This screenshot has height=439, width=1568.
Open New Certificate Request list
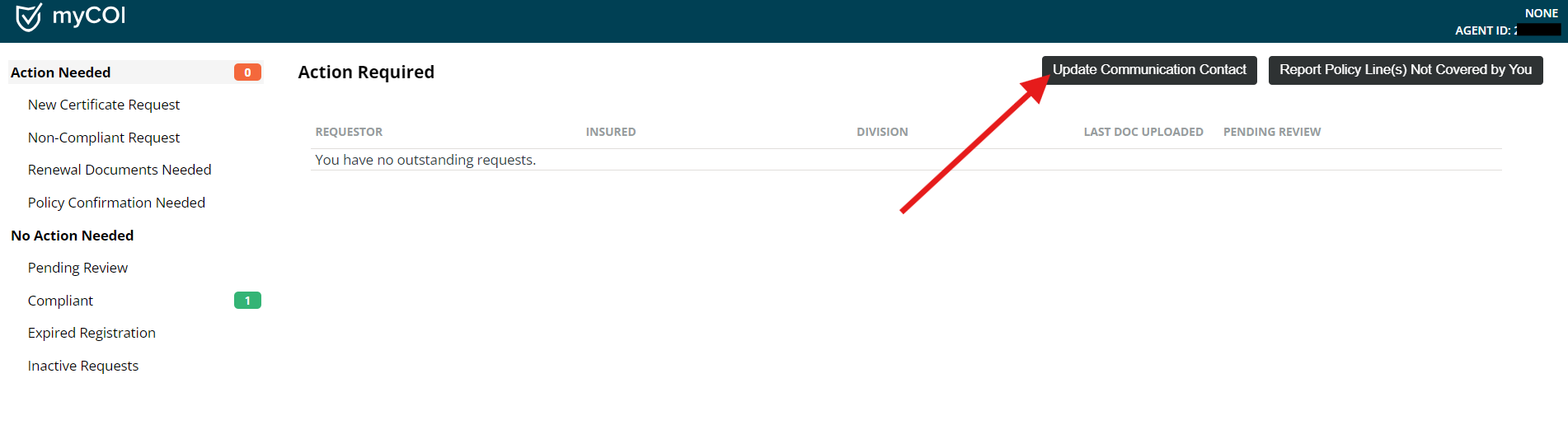(104, 105)
